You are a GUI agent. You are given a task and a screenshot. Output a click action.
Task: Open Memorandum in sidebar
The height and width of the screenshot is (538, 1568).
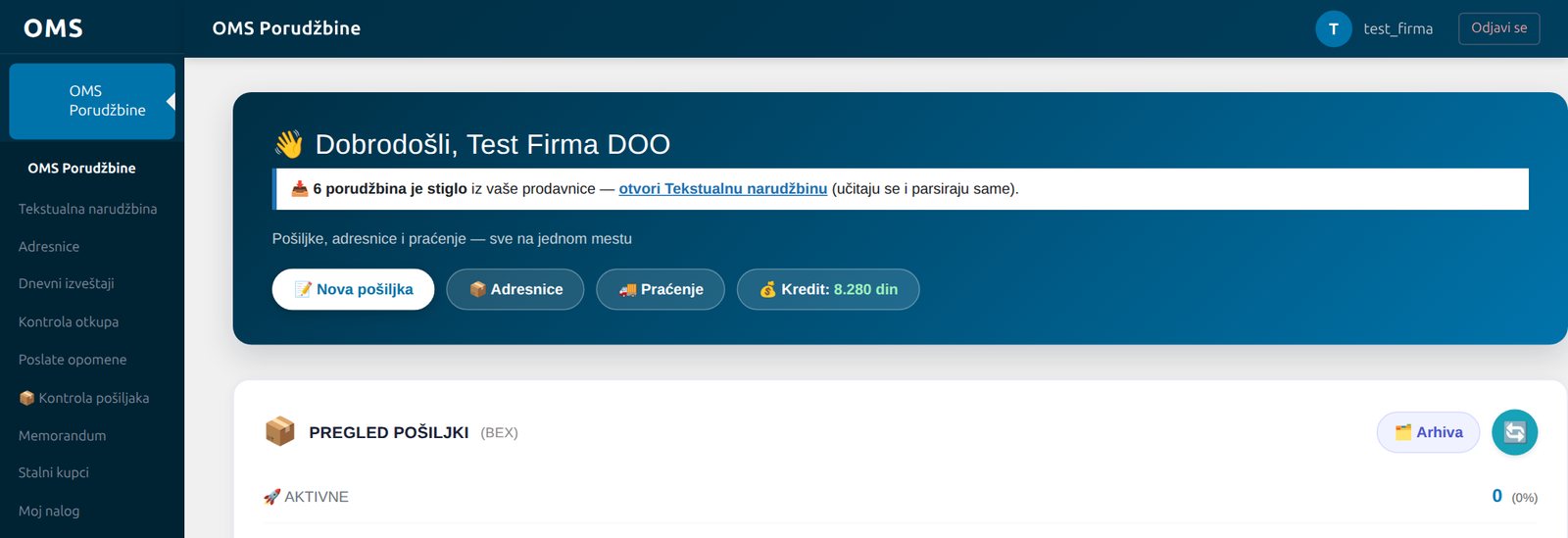[x=62, y=436]
